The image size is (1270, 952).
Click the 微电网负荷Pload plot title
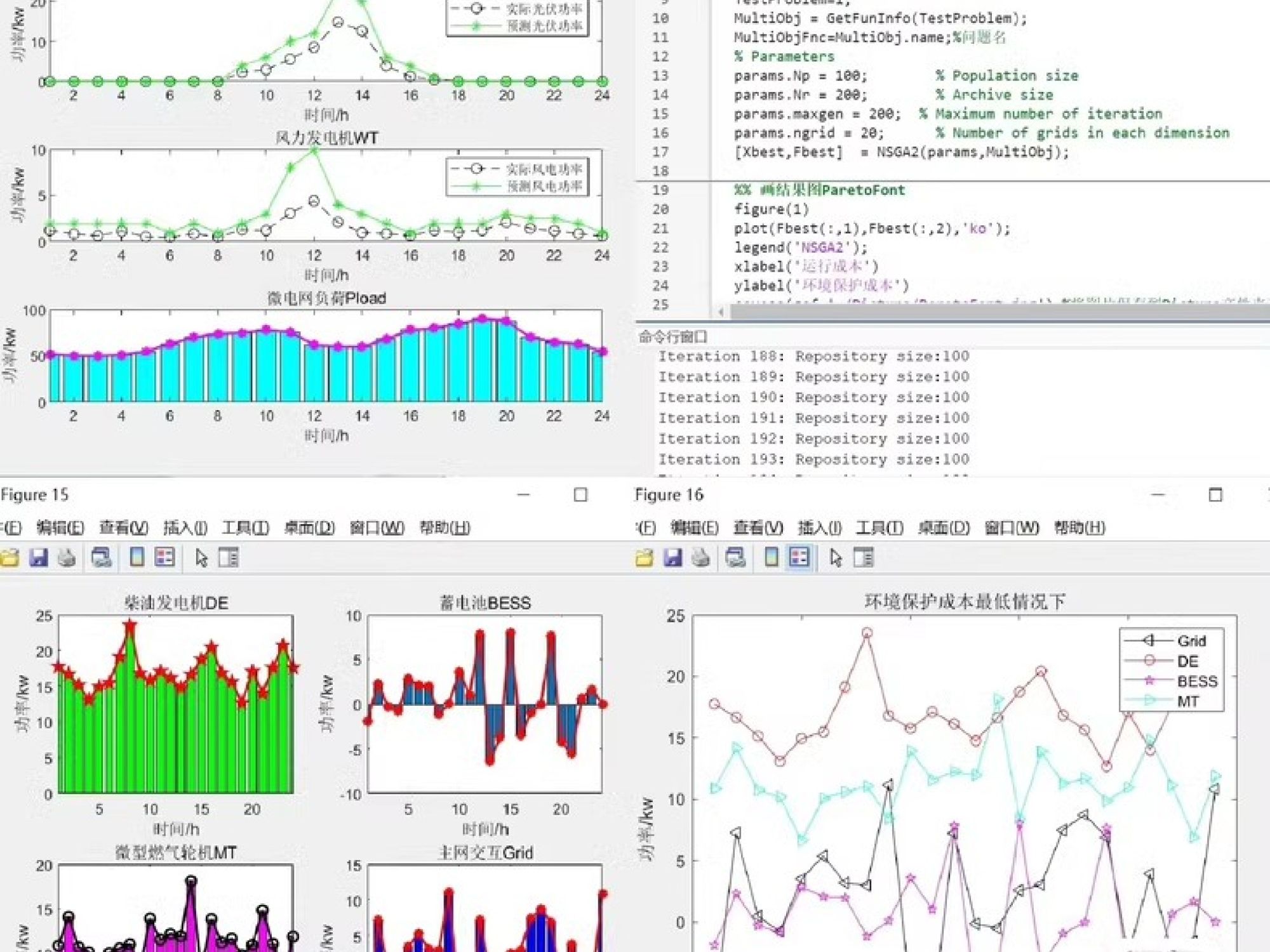[x=326, y=298]
